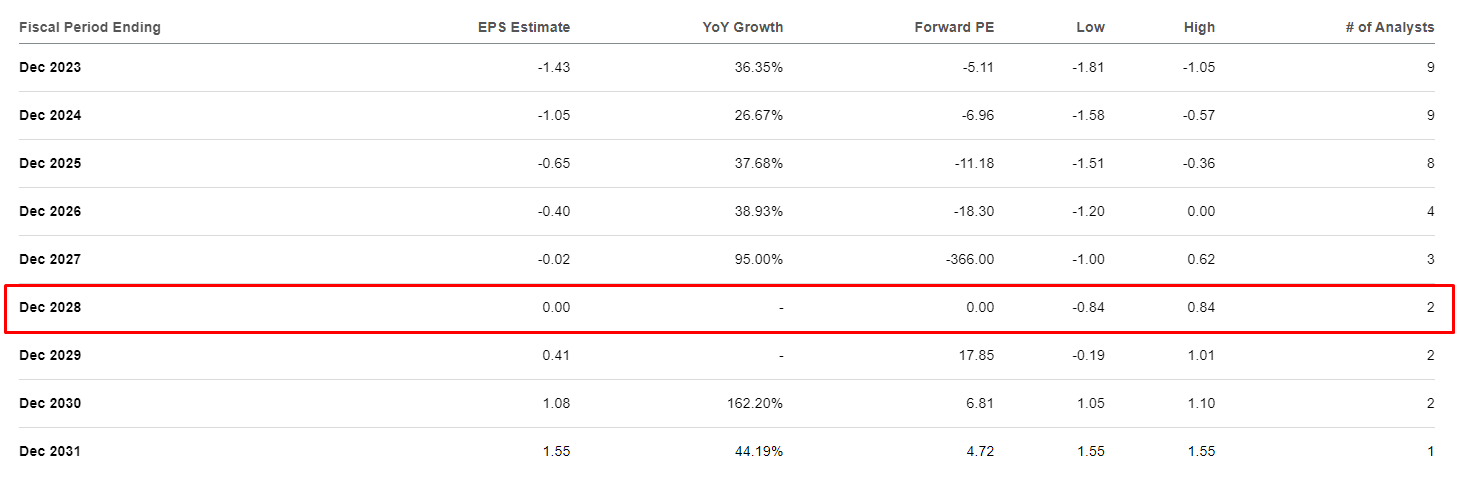Select the highlighted Dec 2028 row label
This screenshot has width=1460, height=487.
pos(50,308)
